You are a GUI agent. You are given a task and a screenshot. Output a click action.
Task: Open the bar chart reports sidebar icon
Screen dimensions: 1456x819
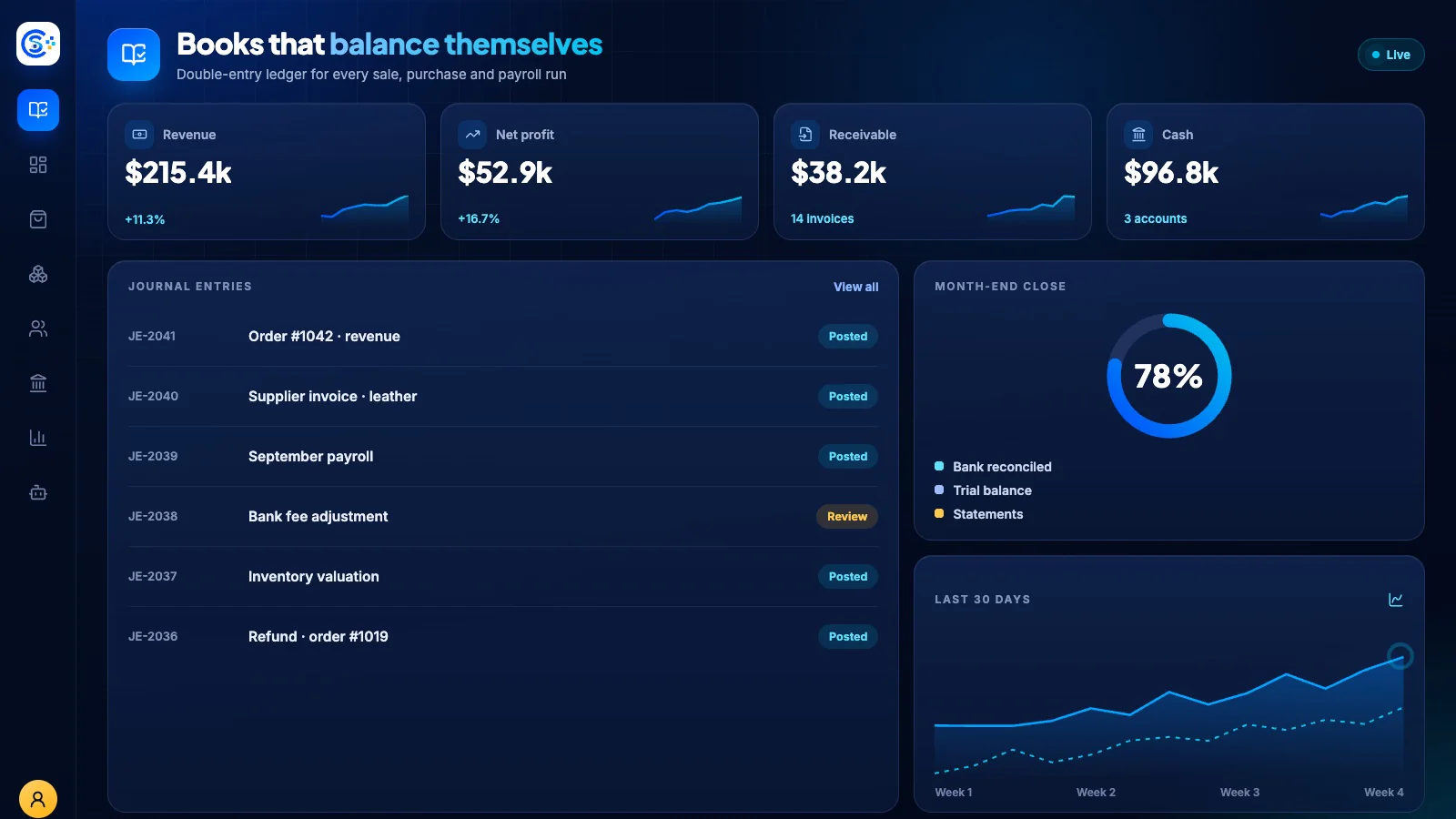[38, 438]
